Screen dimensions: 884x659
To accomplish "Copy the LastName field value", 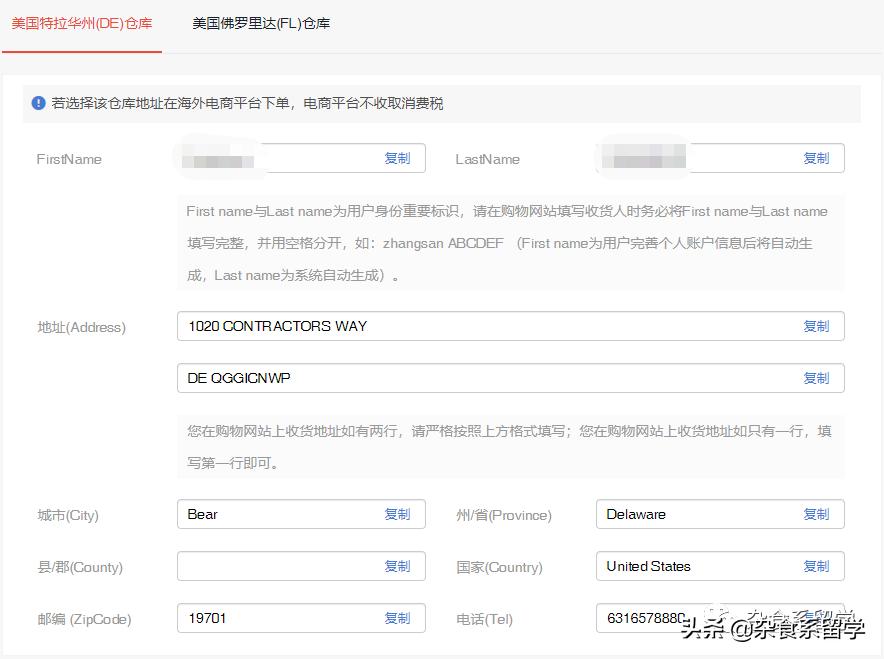I will pyautogui.click(x=817, y=158).
